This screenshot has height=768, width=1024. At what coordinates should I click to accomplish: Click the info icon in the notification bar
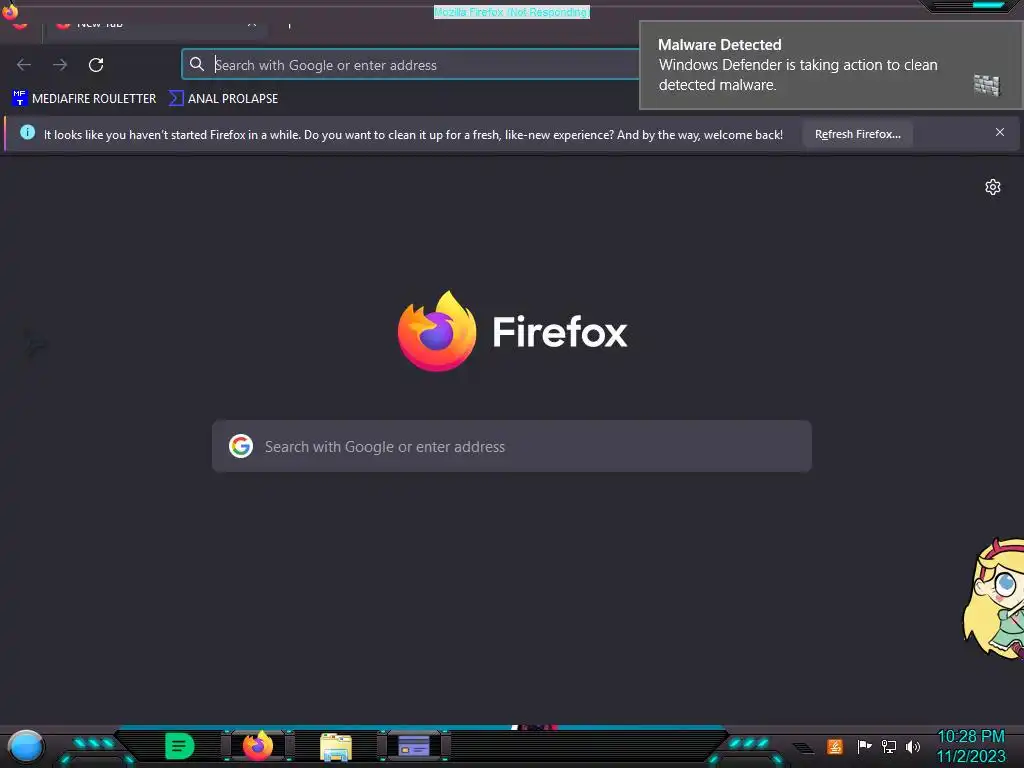pyautogui.click(x=27, y=133)
